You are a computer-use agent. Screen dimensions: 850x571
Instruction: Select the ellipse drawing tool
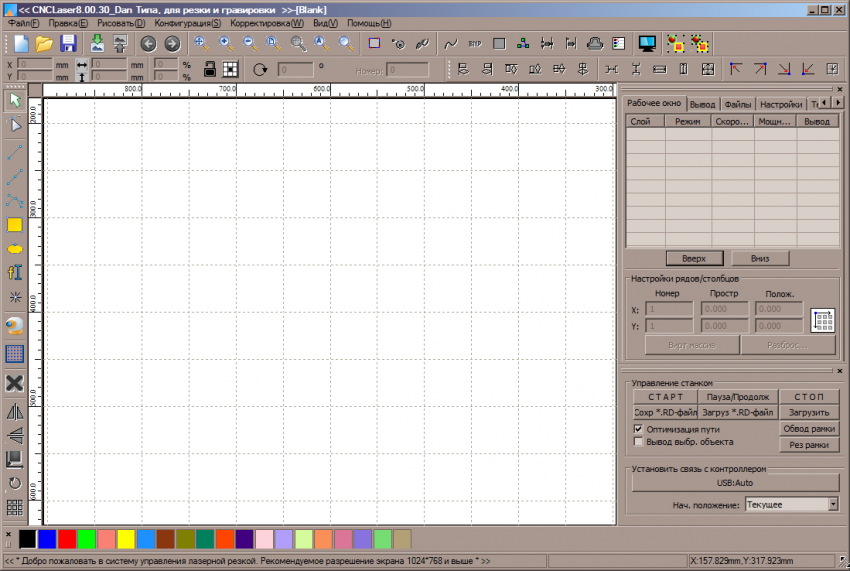click(15, 248)
